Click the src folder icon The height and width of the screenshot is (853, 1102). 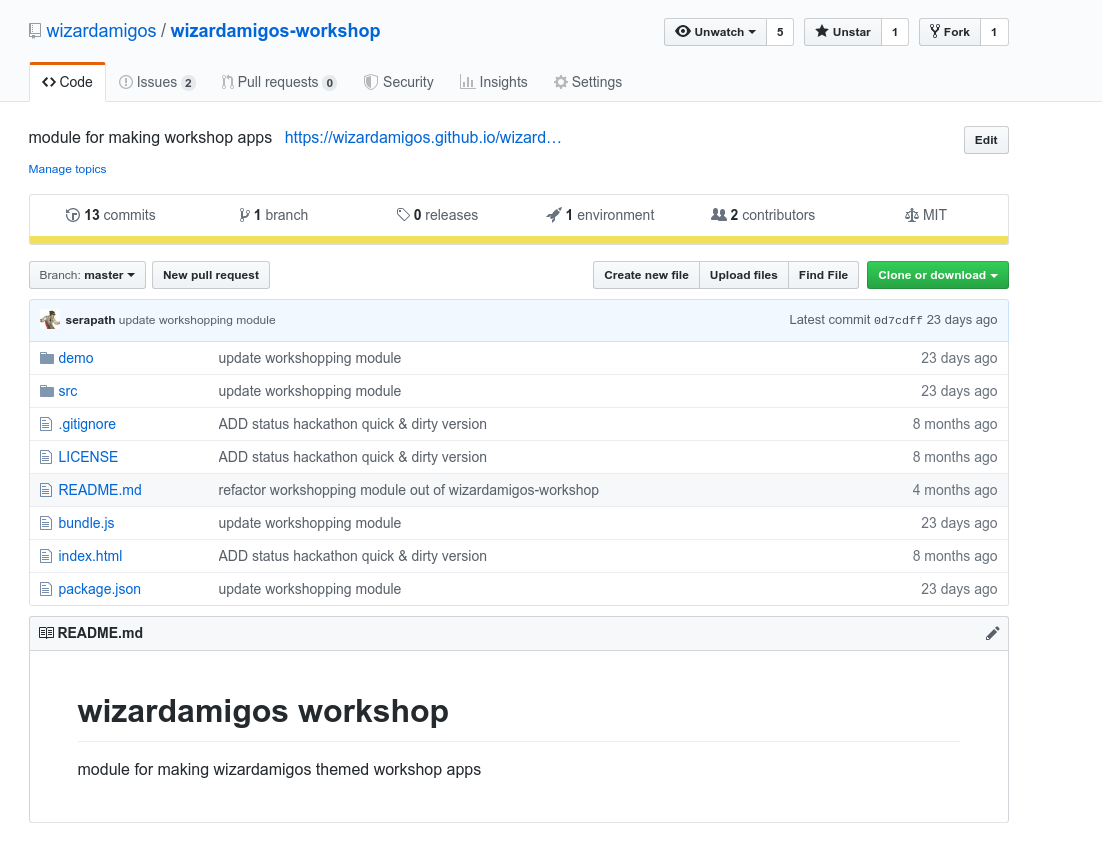coord(47,391)
